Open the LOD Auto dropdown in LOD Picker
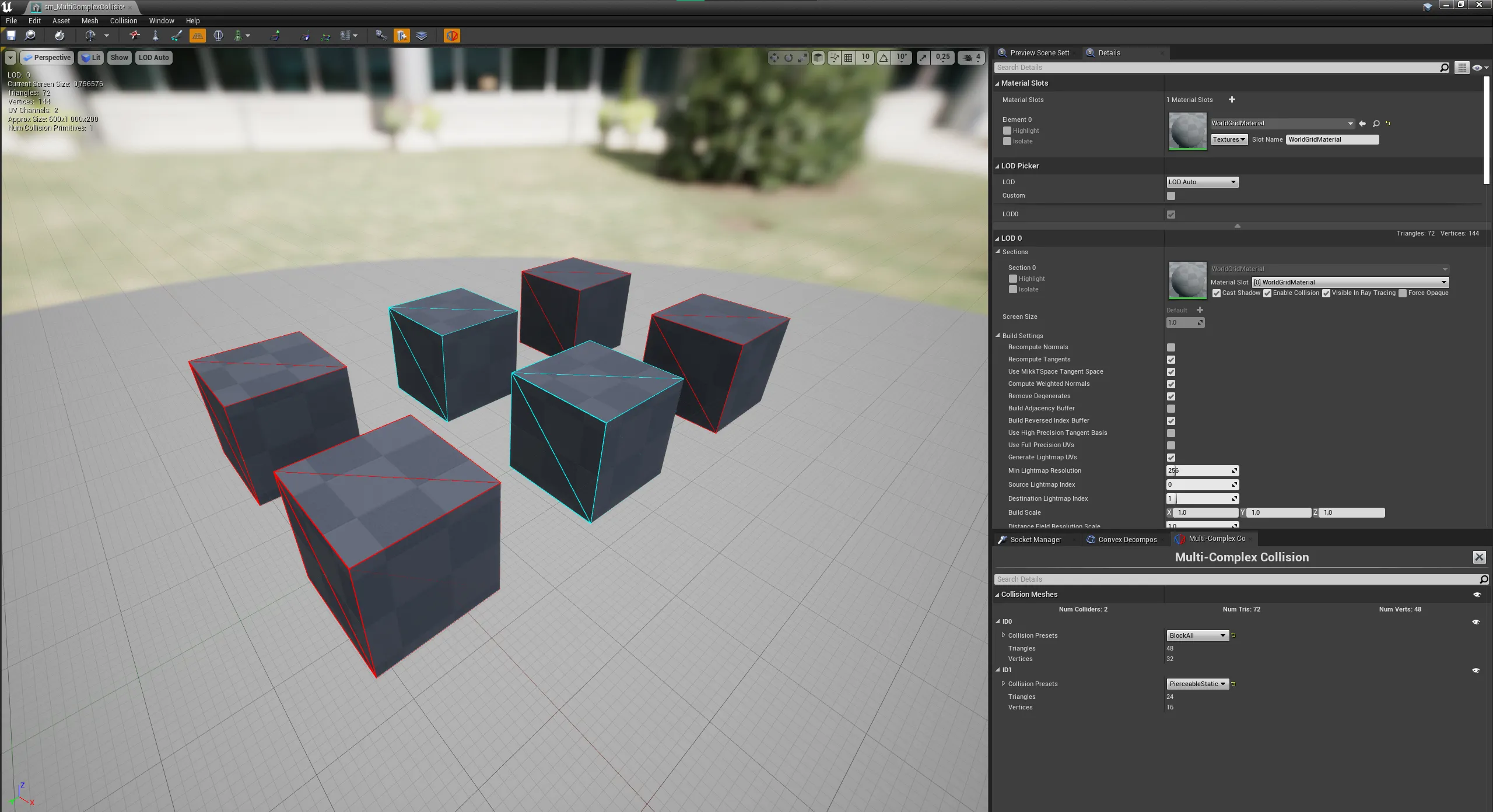1493x812 pixels. 1201,182
